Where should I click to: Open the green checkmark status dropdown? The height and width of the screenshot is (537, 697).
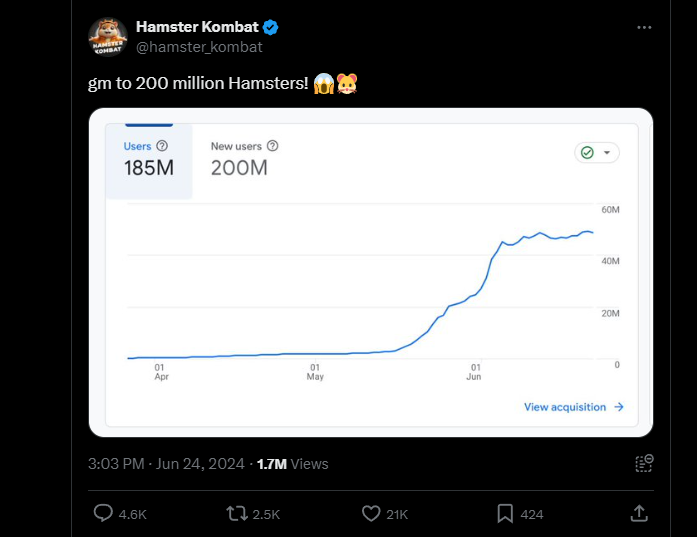597,153
